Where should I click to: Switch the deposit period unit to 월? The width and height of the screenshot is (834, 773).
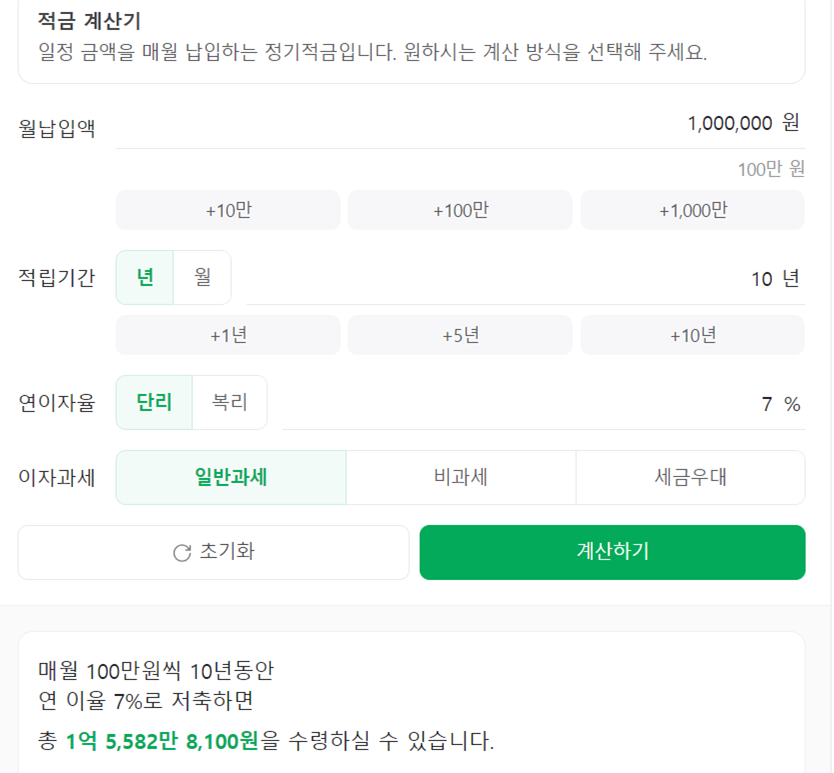(201, 277)
